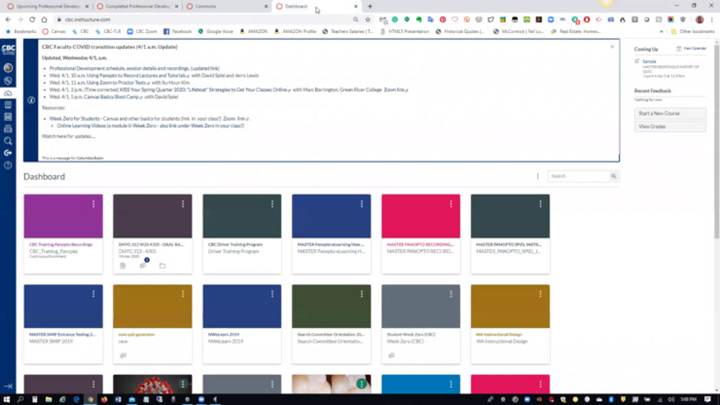Open discussions icon on DHYG 313 card
The width and height of the screenshot is (720, 405).
click(143, 265)
